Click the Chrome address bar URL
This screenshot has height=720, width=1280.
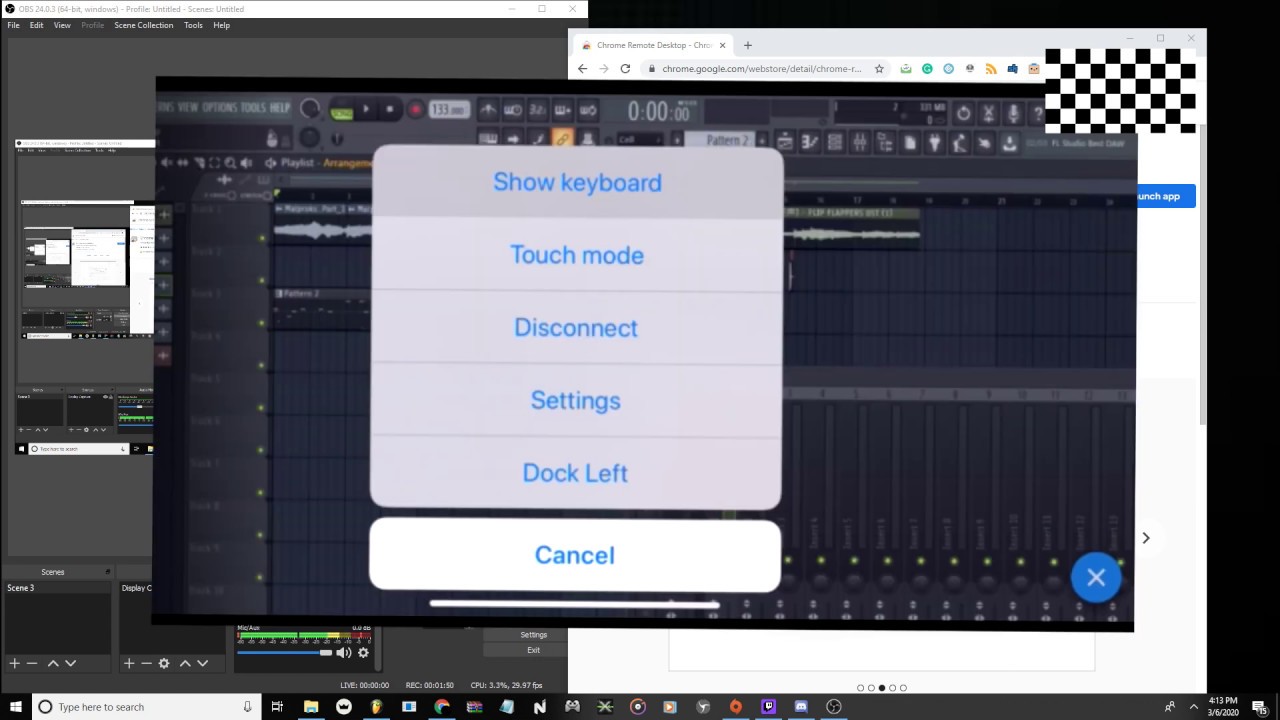(x=761, y=69)
